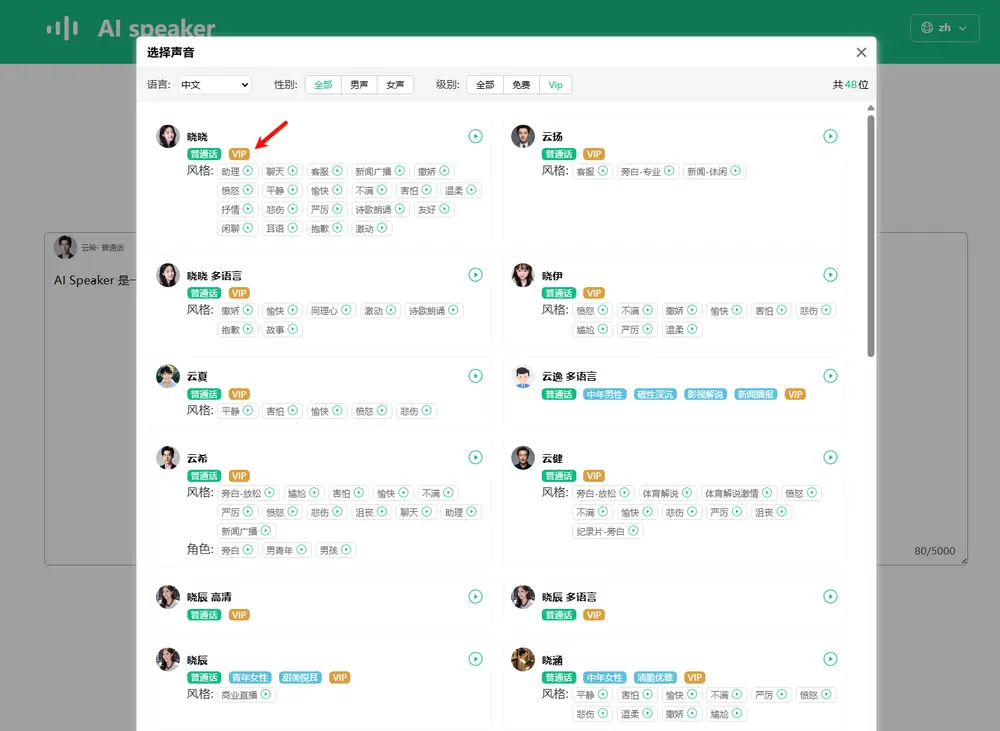Play the 晓晓 voice preview
Screen dimensions: 1000x731
click(476, 136)
